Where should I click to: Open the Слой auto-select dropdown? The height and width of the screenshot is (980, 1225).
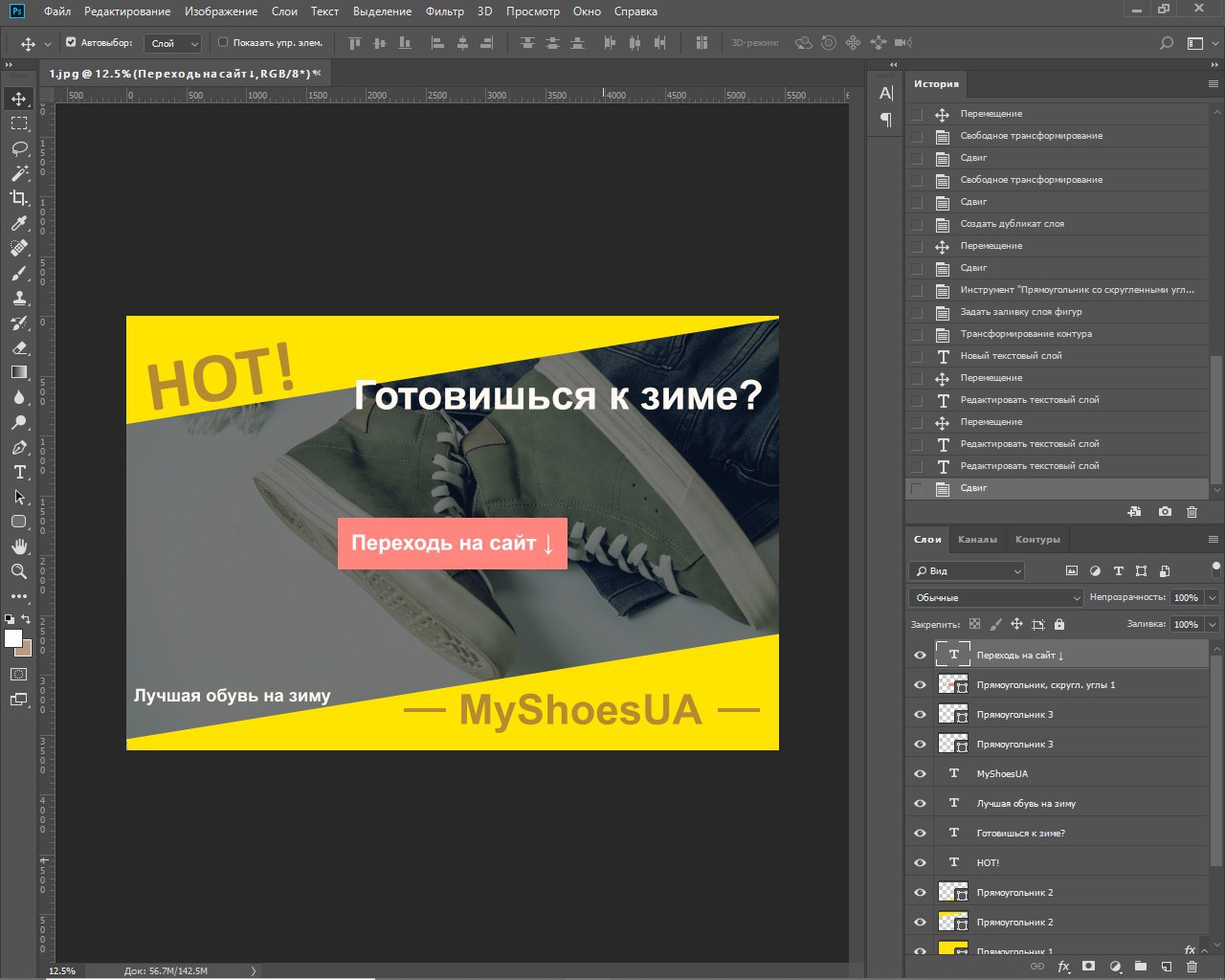(x=173, y=43)
